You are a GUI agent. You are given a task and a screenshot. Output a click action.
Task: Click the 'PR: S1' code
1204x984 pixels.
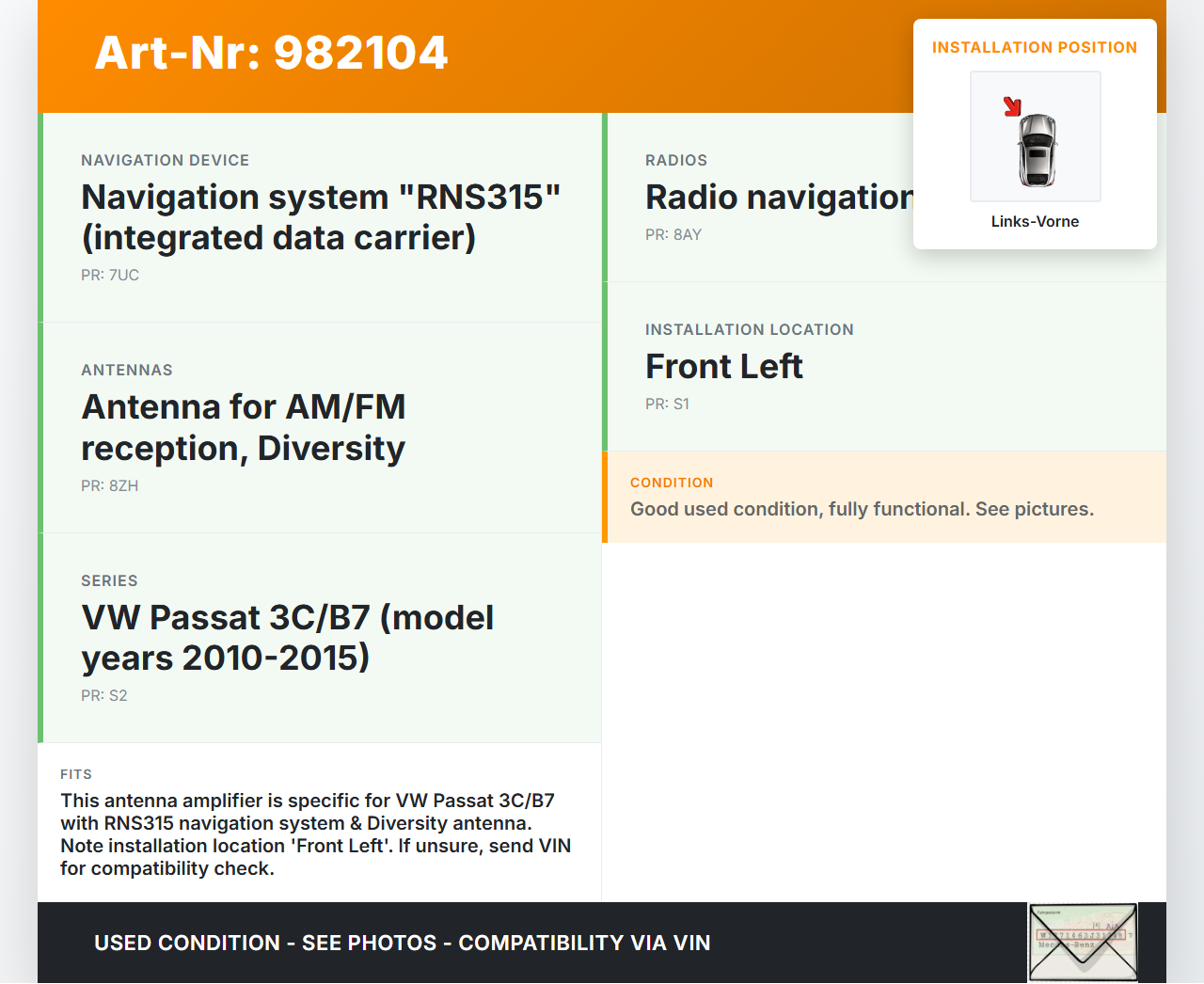667,405
